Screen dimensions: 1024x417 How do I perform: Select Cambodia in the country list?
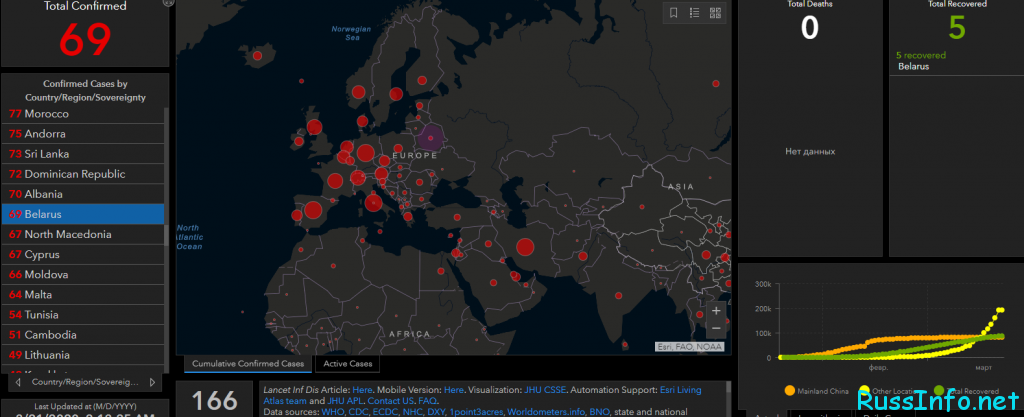coord(83,335)
